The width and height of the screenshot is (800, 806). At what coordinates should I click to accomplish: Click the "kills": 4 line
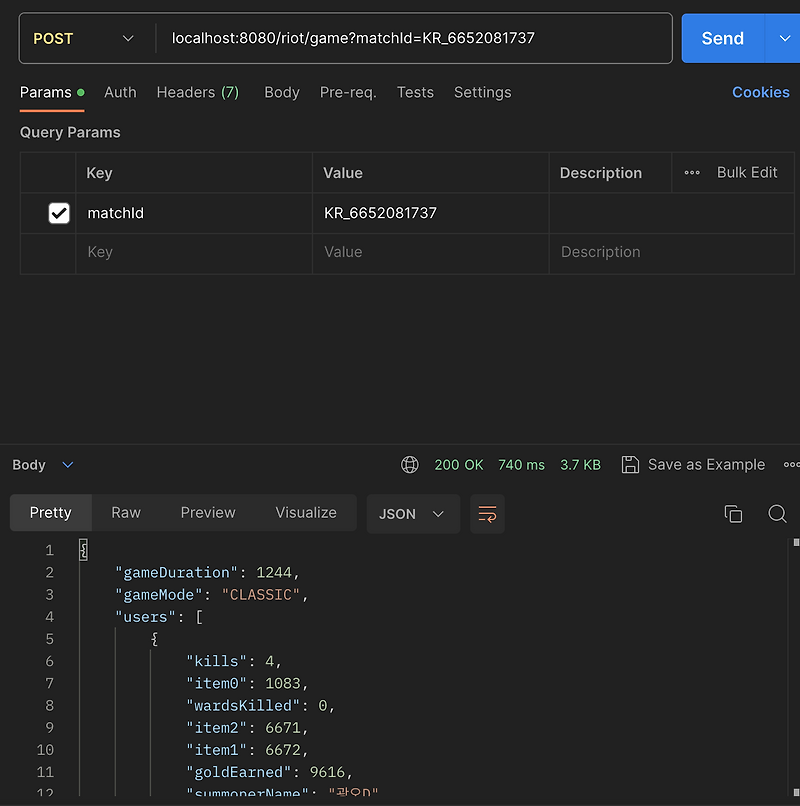click(234, 661)
